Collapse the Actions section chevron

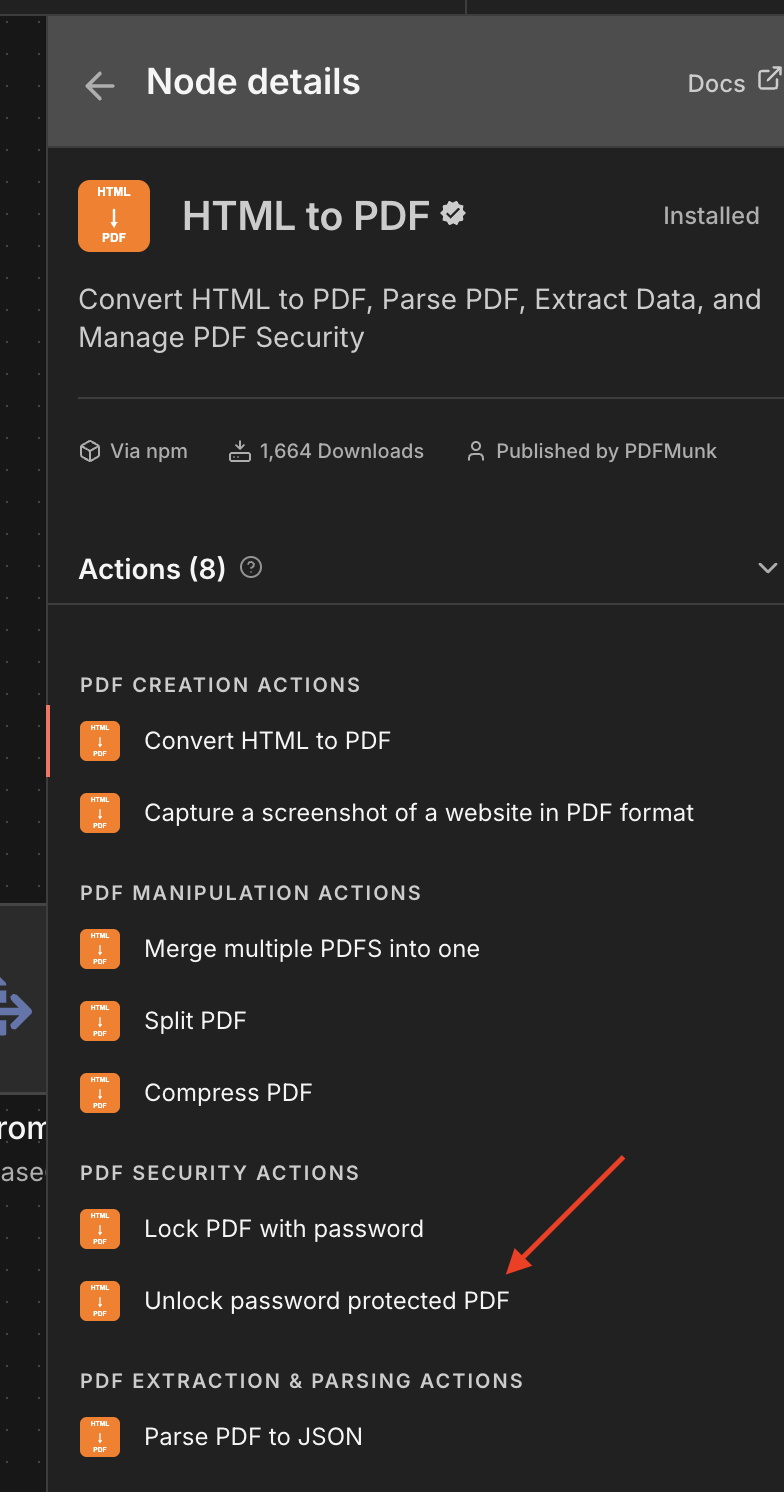[x=767, y=568]
